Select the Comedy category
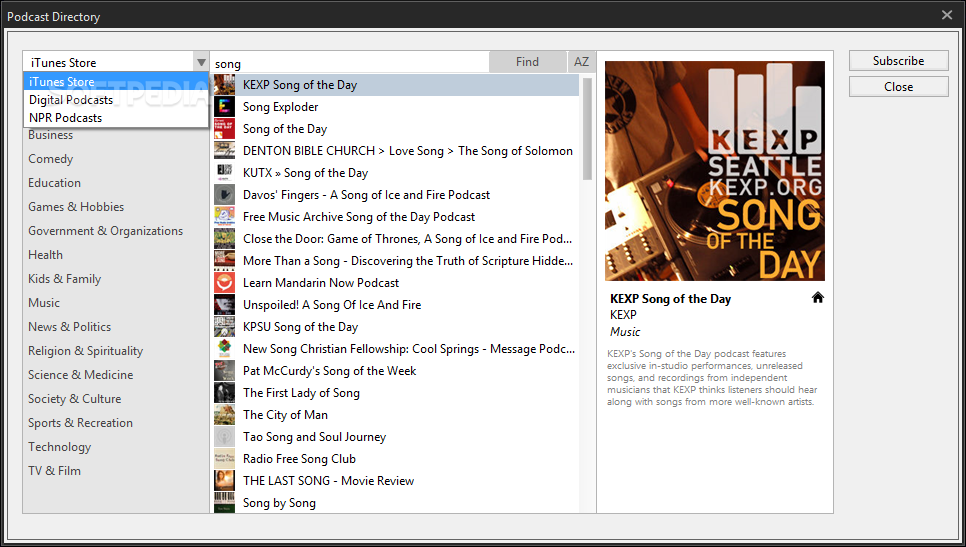The image size is (966, 547). coord(51,159)
